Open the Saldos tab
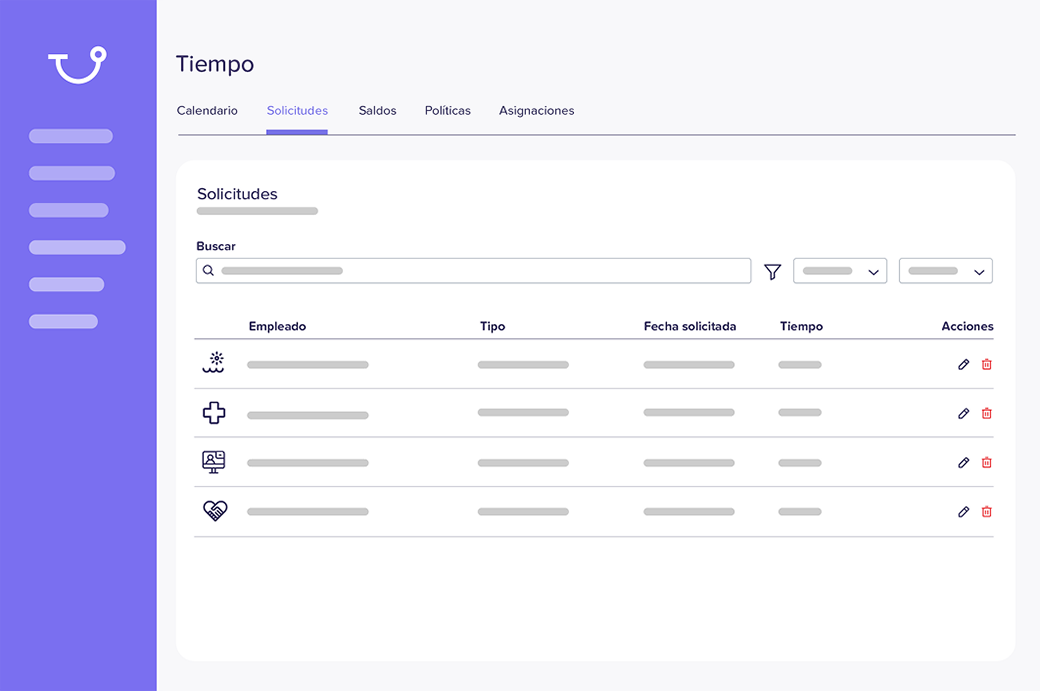Screen dimensions: 1040x691 (377, 110)
